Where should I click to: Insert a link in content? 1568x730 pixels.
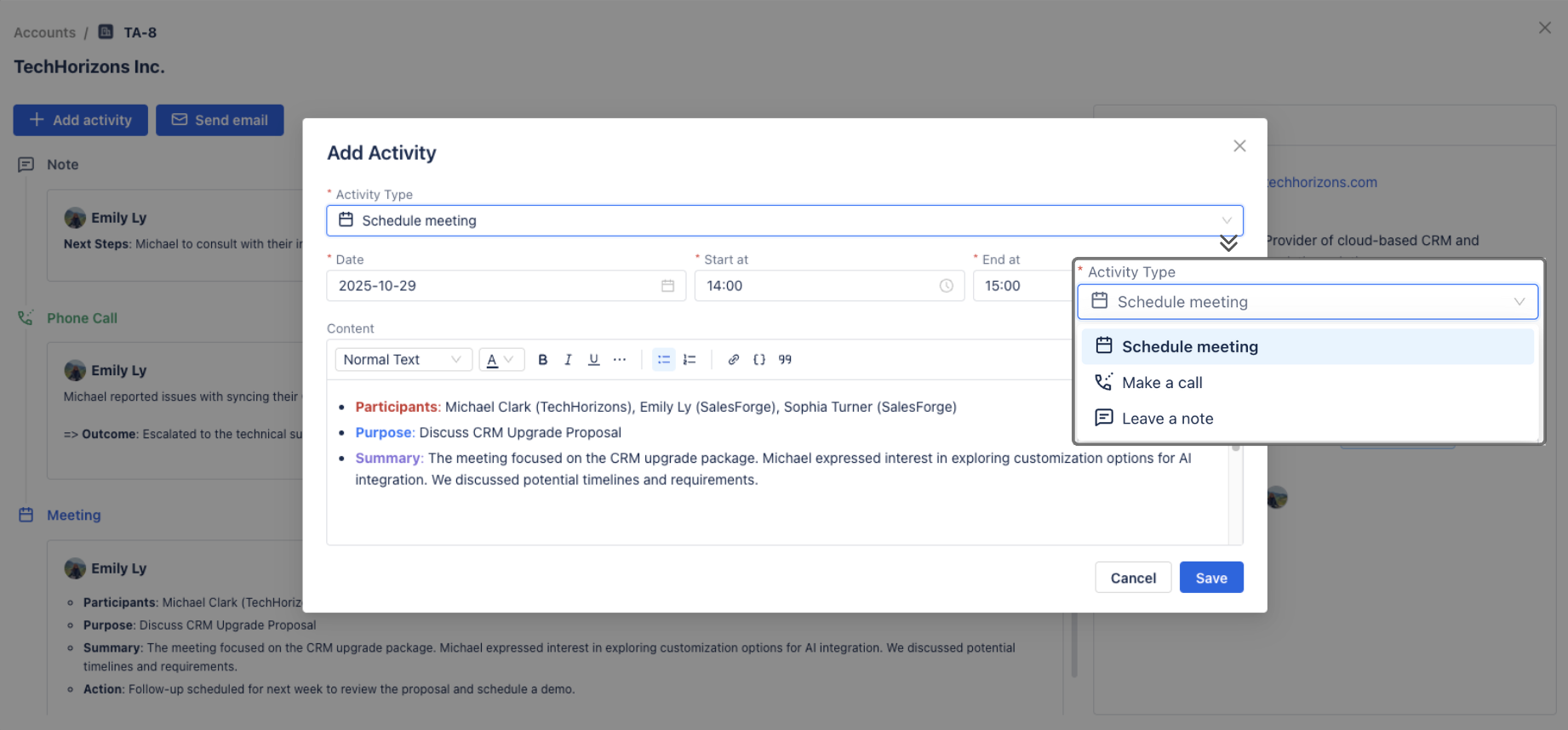point(733,360)
